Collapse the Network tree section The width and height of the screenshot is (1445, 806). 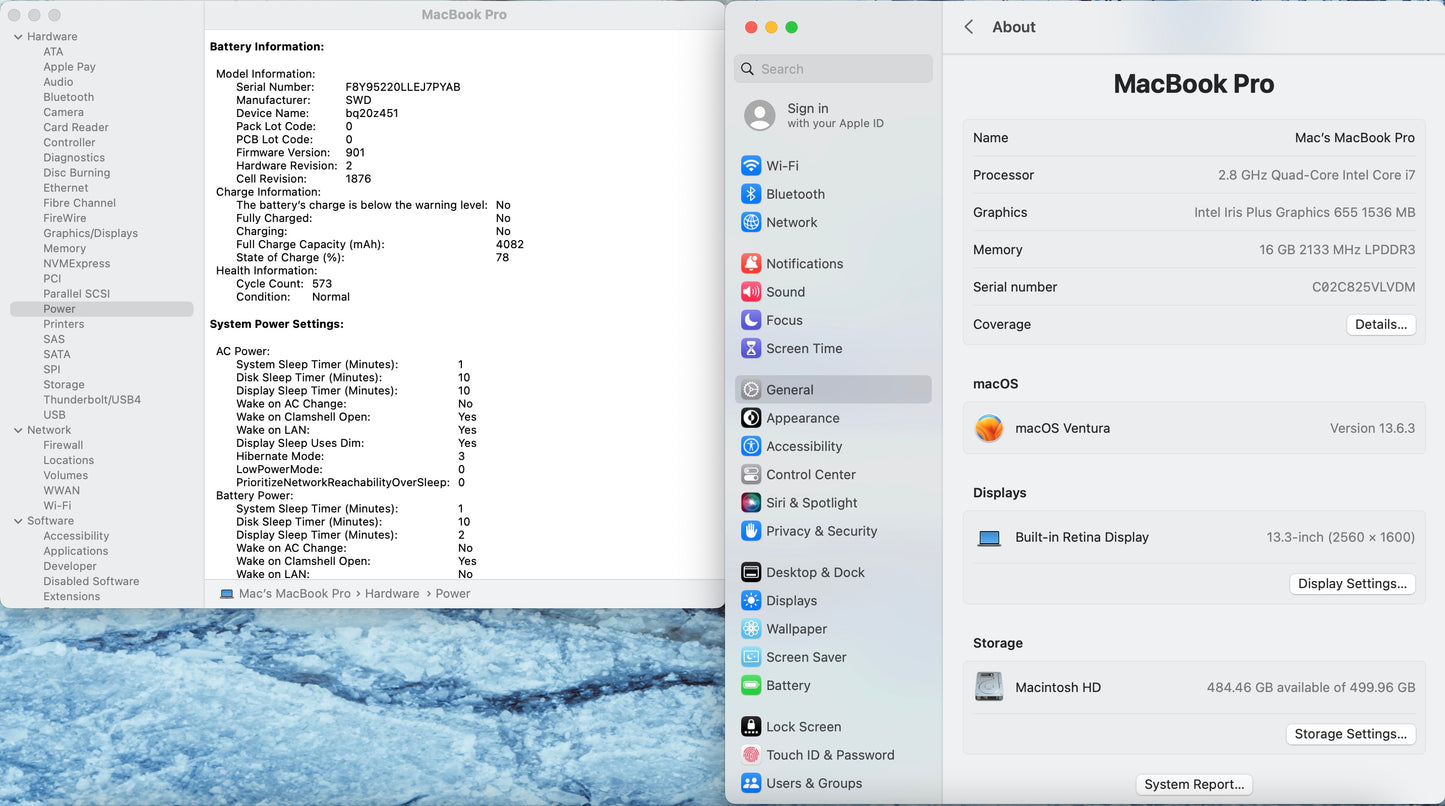coord(18,430)
